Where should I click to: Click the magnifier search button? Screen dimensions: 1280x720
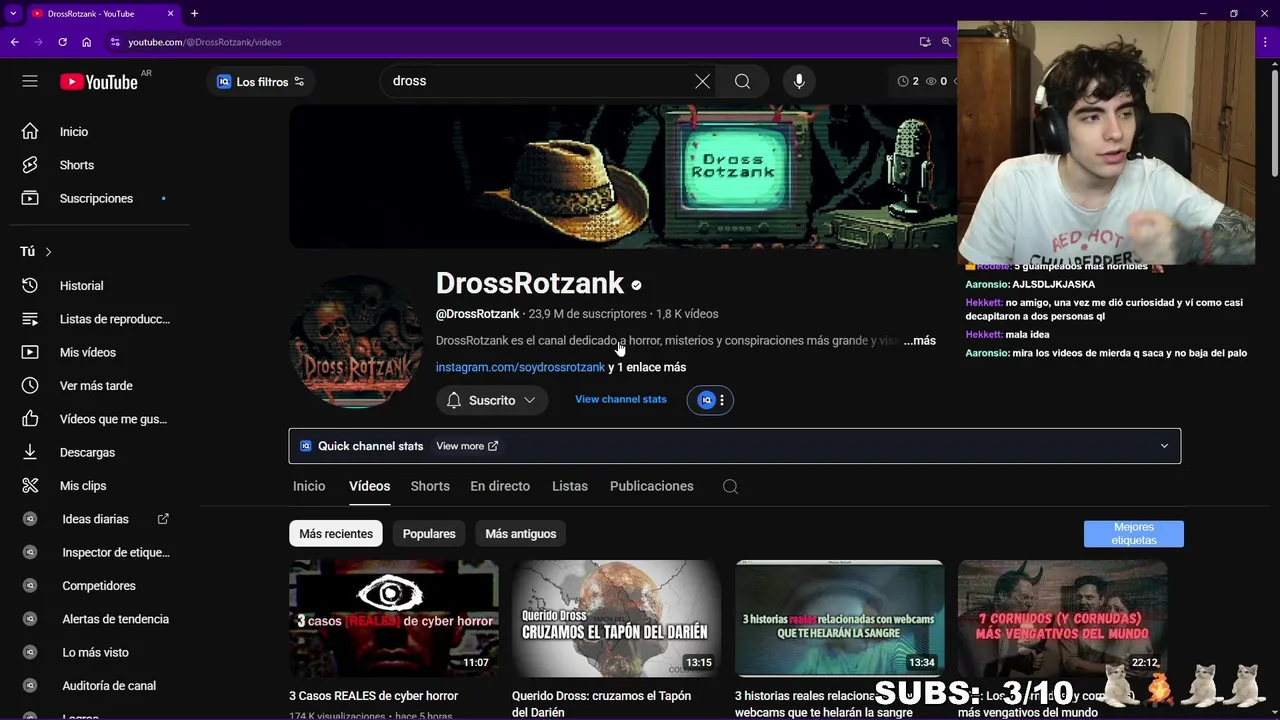pos(742,81)
